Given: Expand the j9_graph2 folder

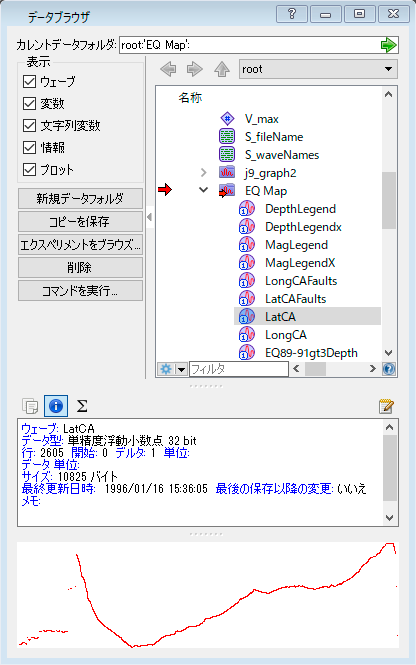Looking at the screenshot, I should 204,173.
